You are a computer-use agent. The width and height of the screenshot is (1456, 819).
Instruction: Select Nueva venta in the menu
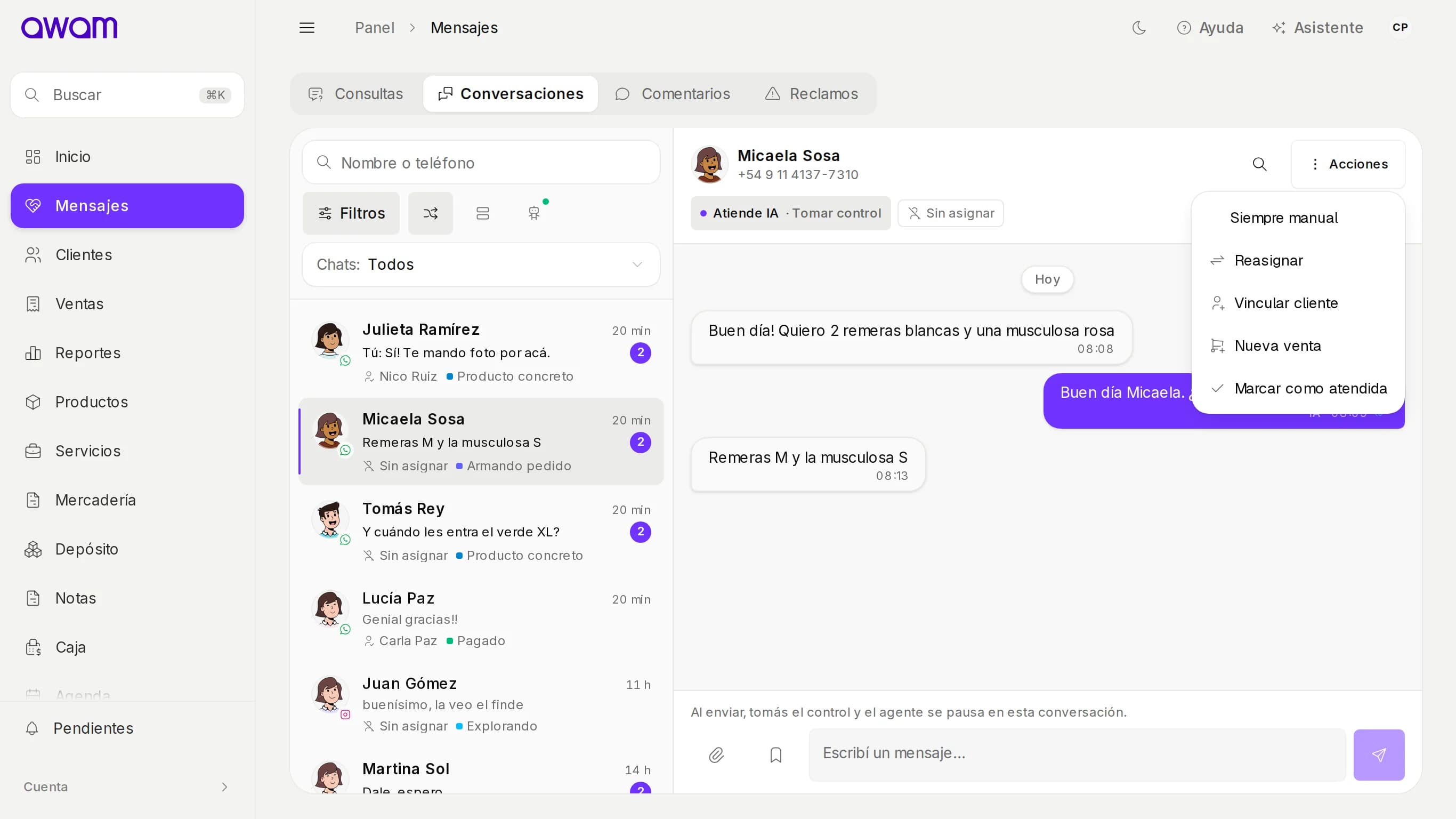click(x=1298, y=346)
